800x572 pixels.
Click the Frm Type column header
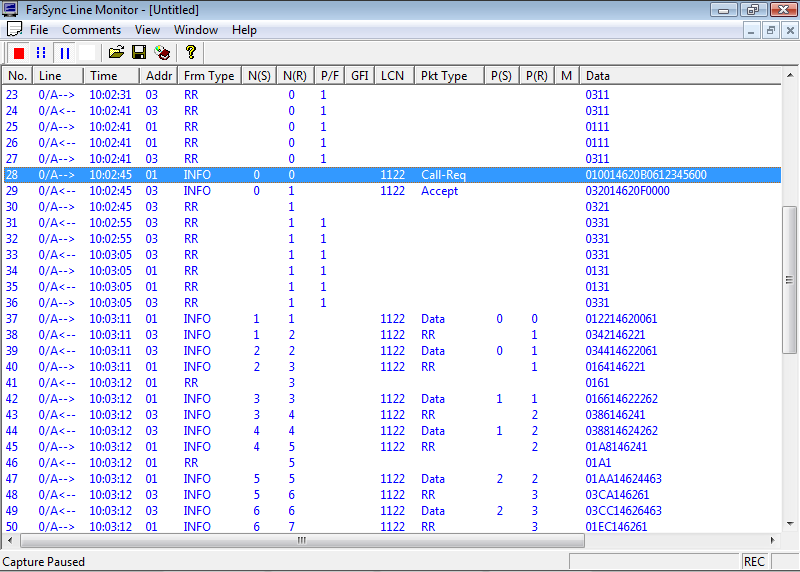(x=209, y=76)
